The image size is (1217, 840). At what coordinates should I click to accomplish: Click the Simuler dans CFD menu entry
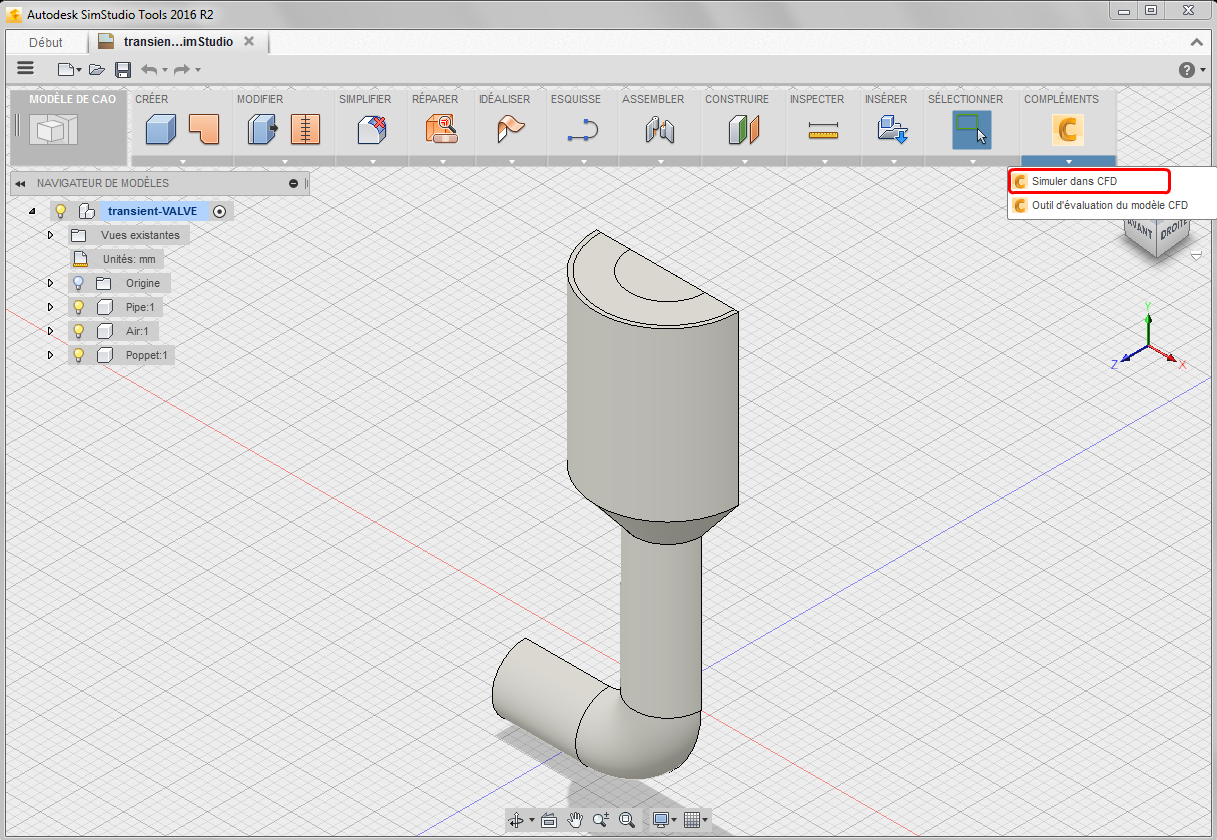click(x=1074, y=181)
